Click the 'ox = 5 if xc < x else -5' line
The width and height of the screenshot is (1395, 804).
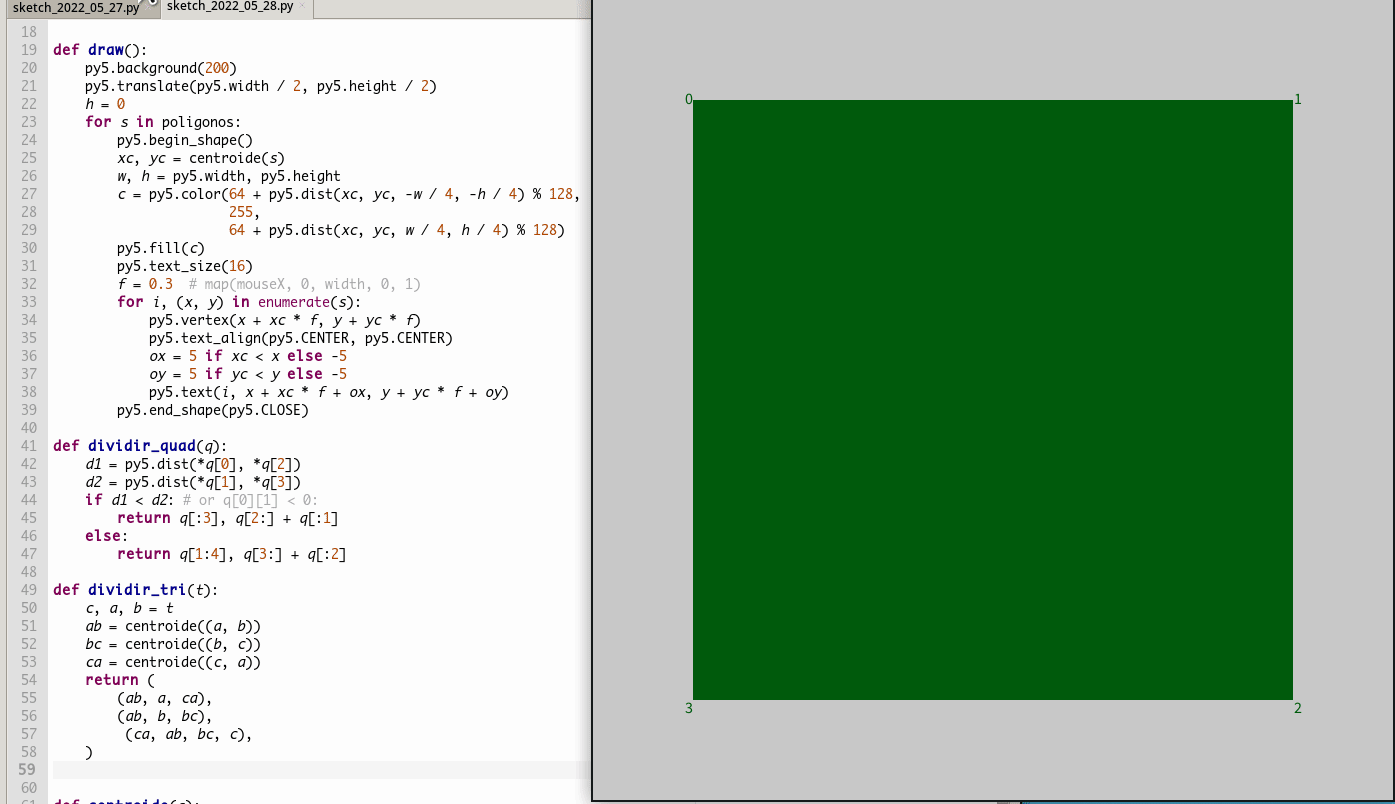248,356
